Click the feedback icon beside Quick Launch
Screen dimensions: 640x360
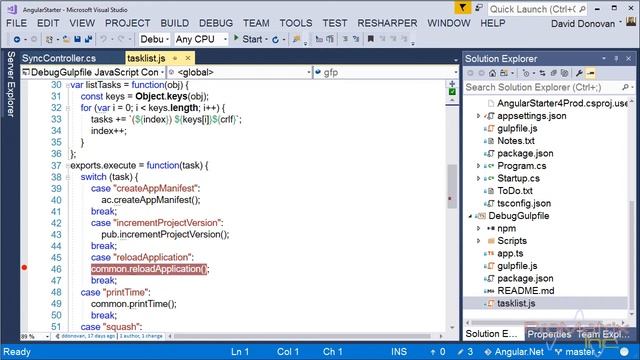(479, 8)
